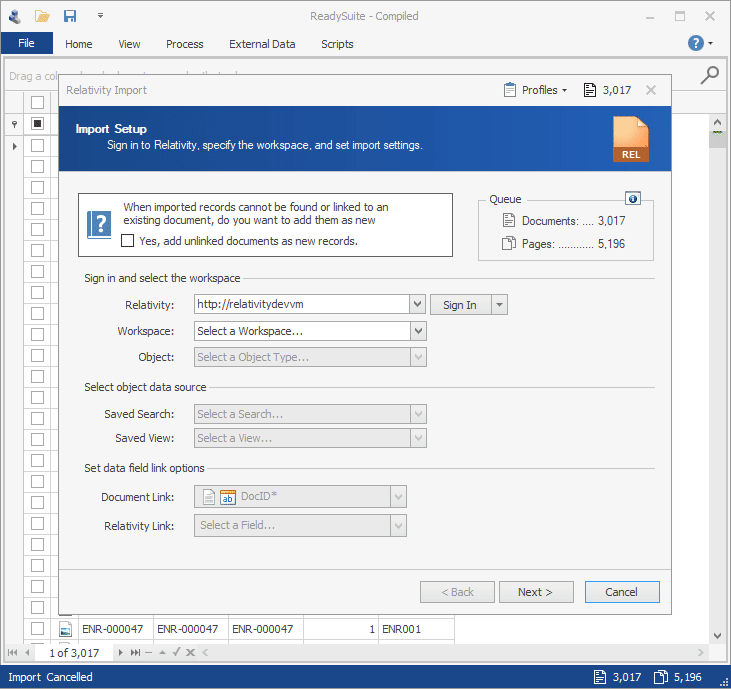
Task: Enable 'Yes, add unlinked documents as new records'
Action: point(127,241)
